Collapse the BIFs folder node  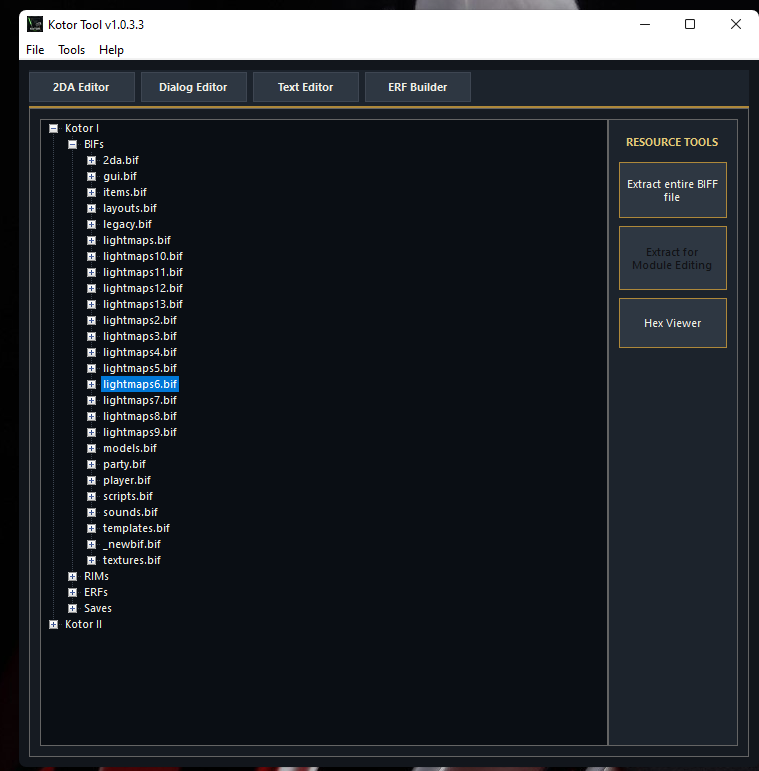click(x=72, y=144)
